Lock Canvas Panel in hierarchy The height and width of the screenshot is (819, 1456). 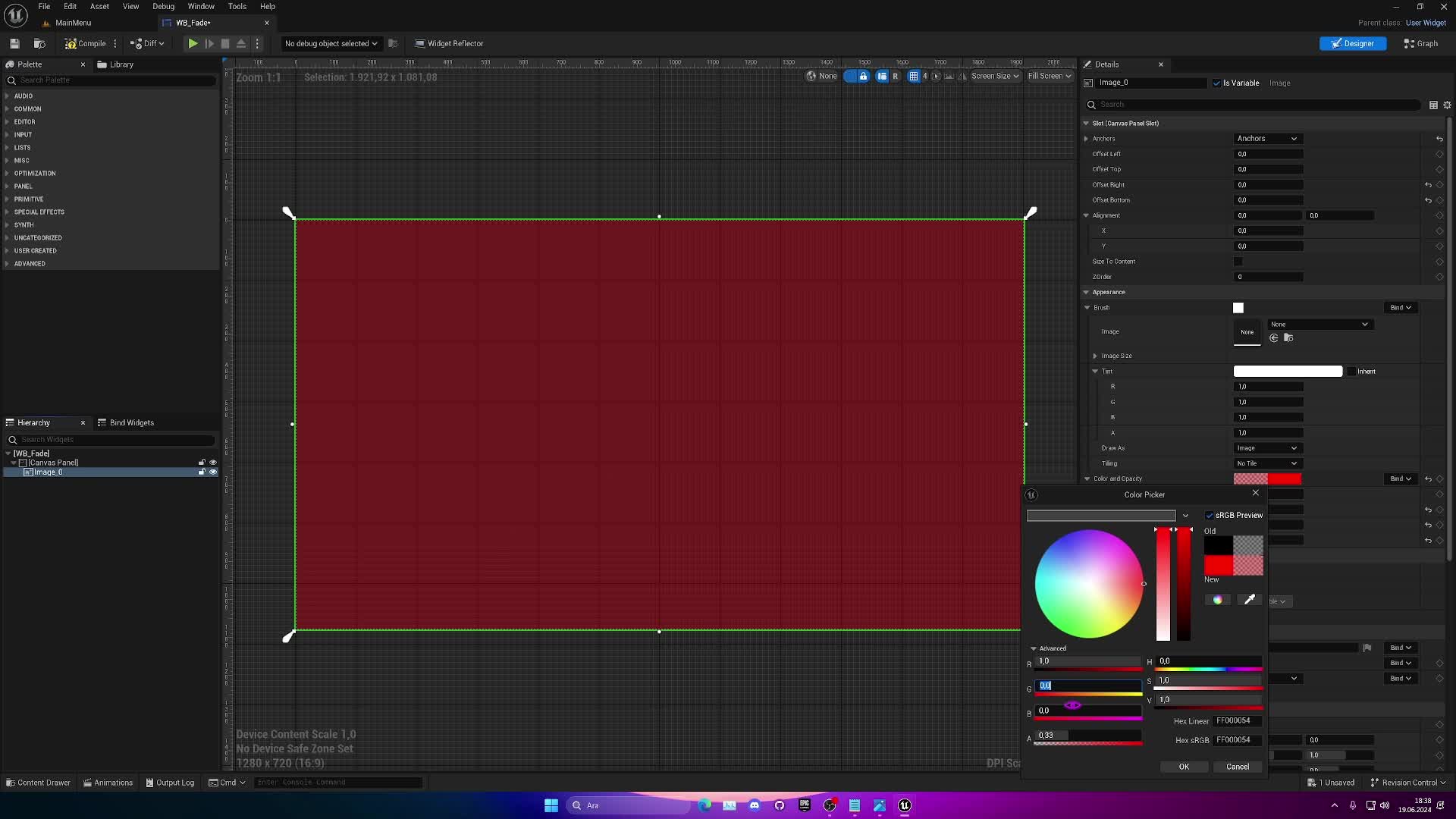tap(202, 462)
